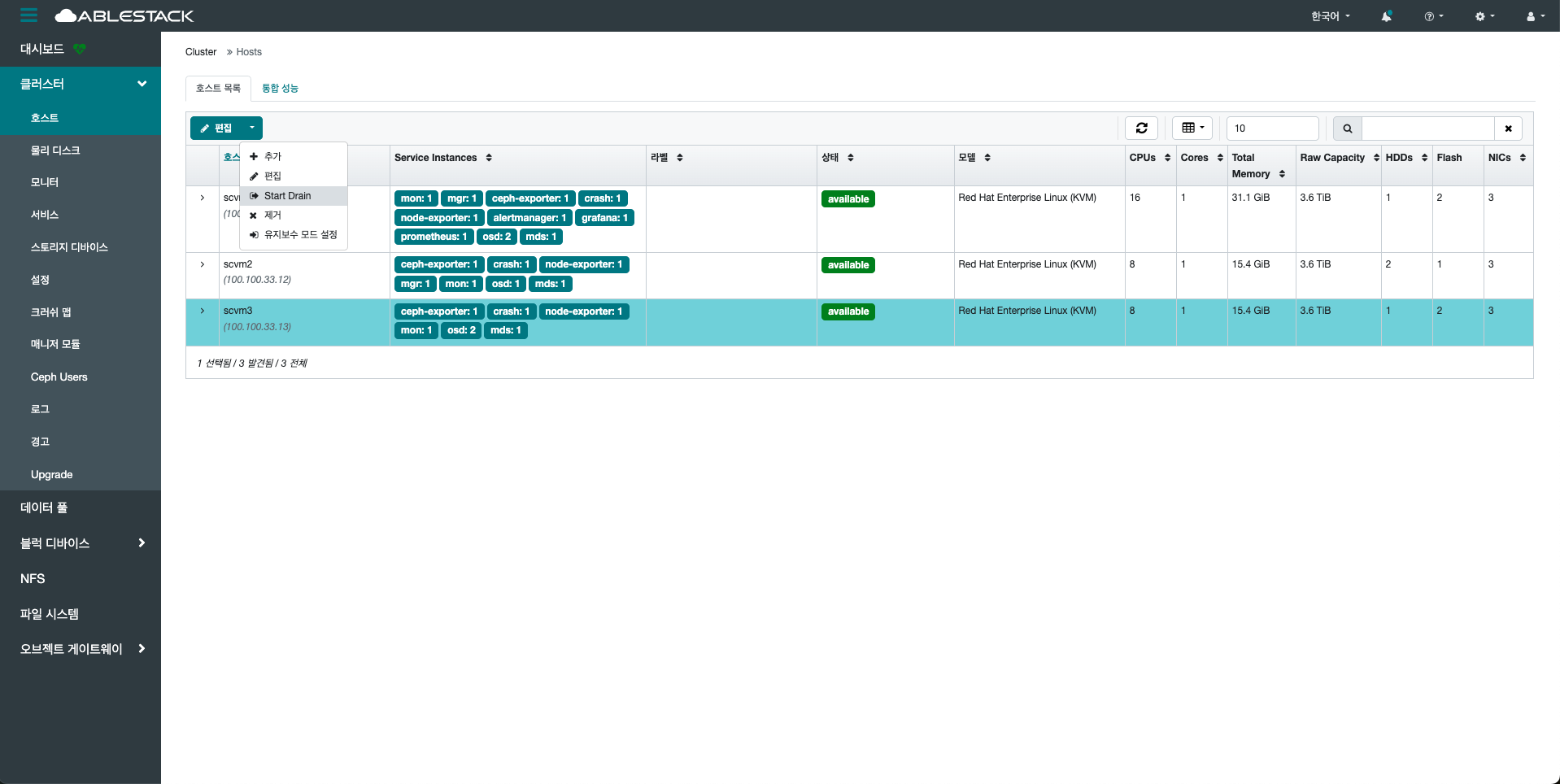Screen dimensions: 1560x784
Task: Open the user profile menu
Action: coord(1535,16)
